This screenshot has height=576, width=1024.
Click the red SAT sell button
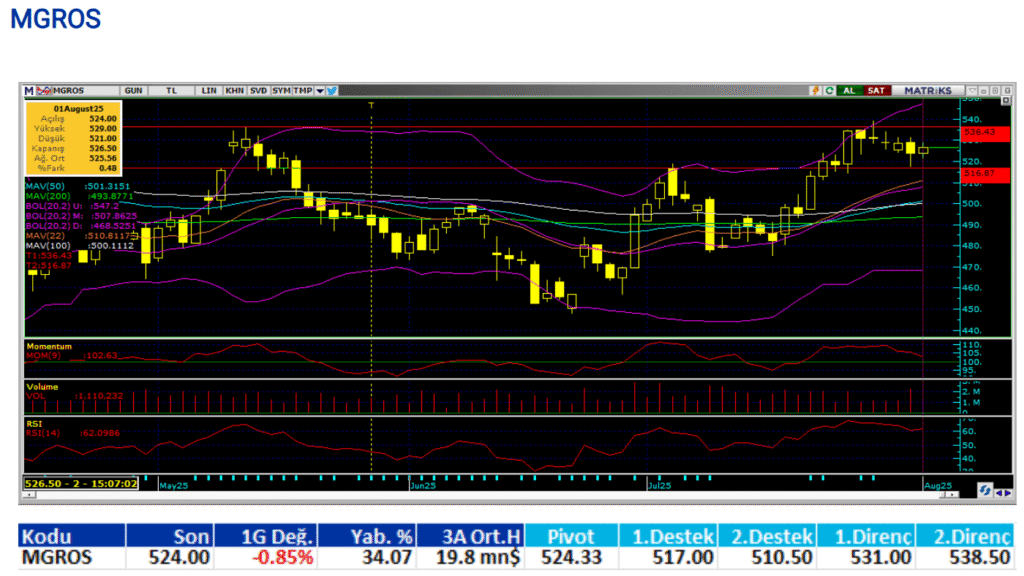[876, 90]
